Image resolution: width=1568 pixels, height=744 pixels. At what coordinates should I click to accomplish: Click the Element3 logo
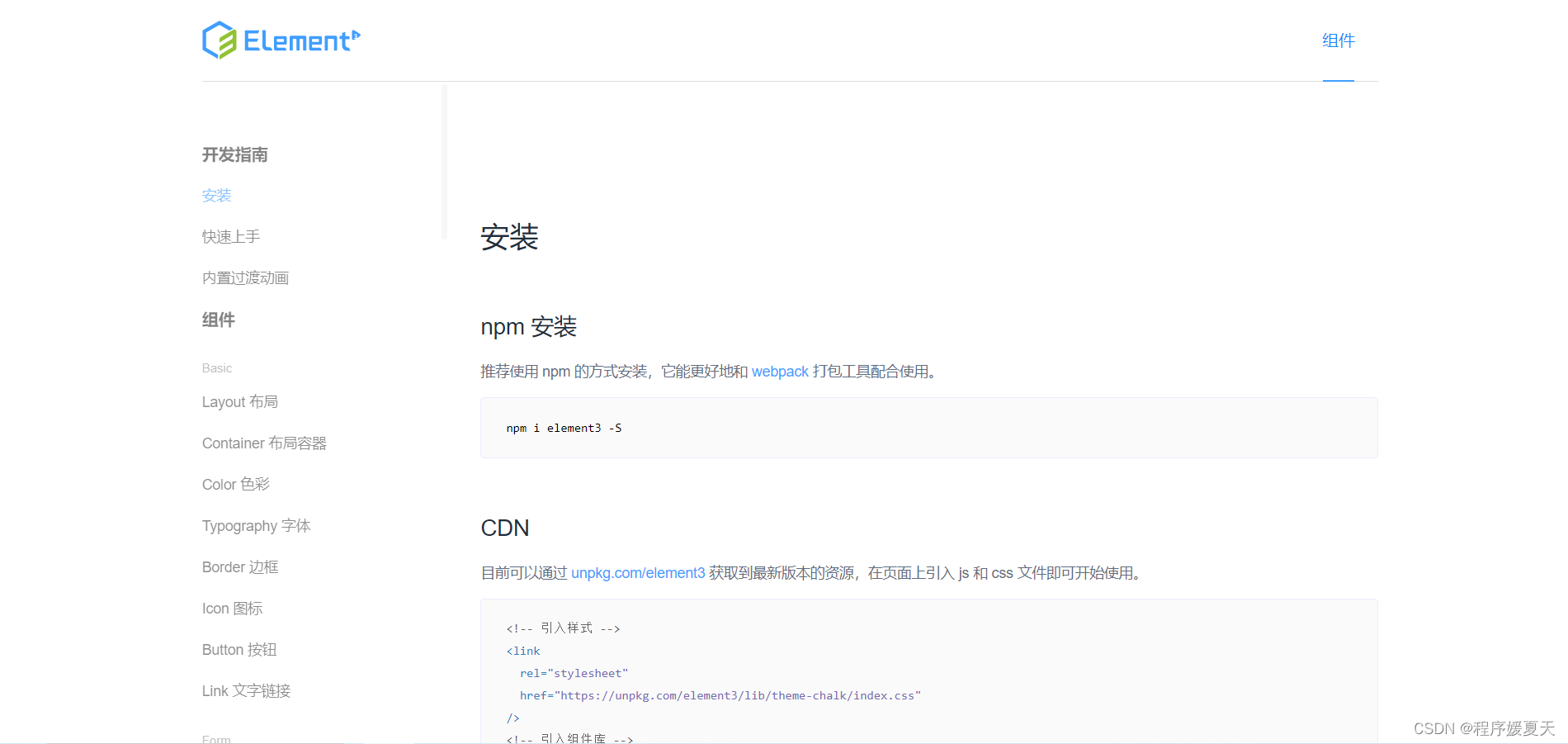tap(281, 40)
